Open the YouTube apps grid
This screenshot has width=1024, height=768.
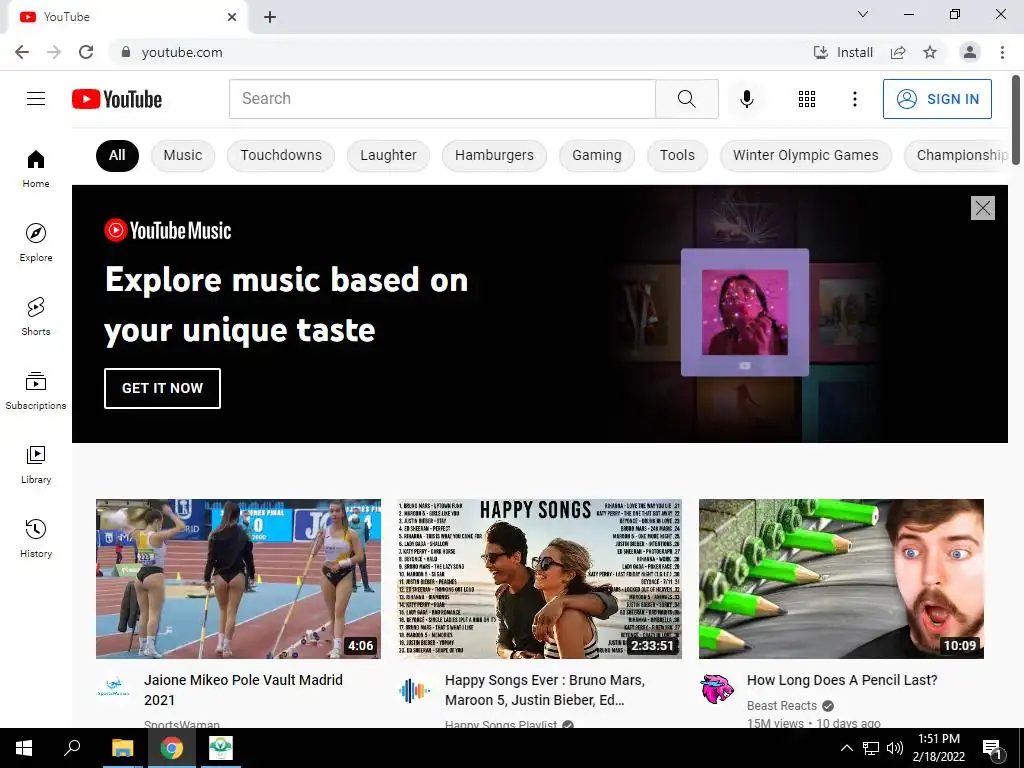(807, 99)
